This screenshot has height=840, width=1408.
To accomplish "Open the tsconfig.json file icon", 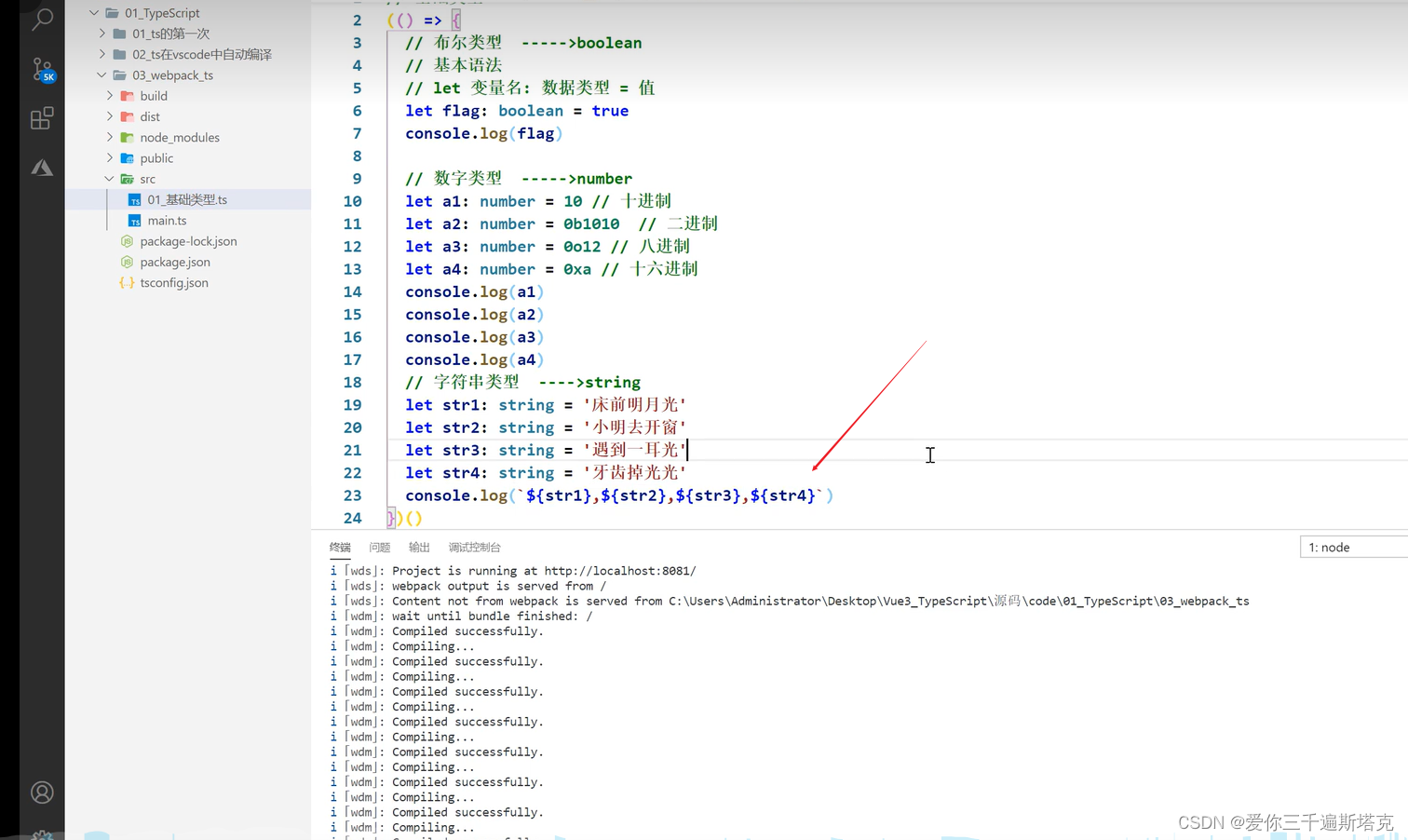I will click(x=127, y=282).
